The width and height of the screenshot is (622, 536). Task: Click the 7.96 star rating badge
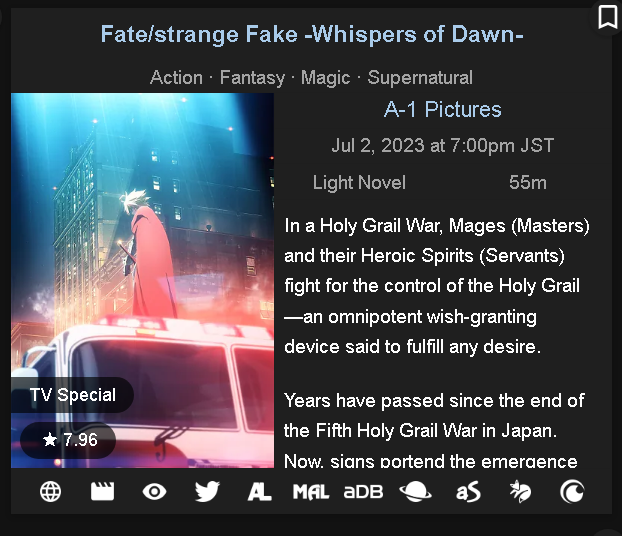click(68, 440)
